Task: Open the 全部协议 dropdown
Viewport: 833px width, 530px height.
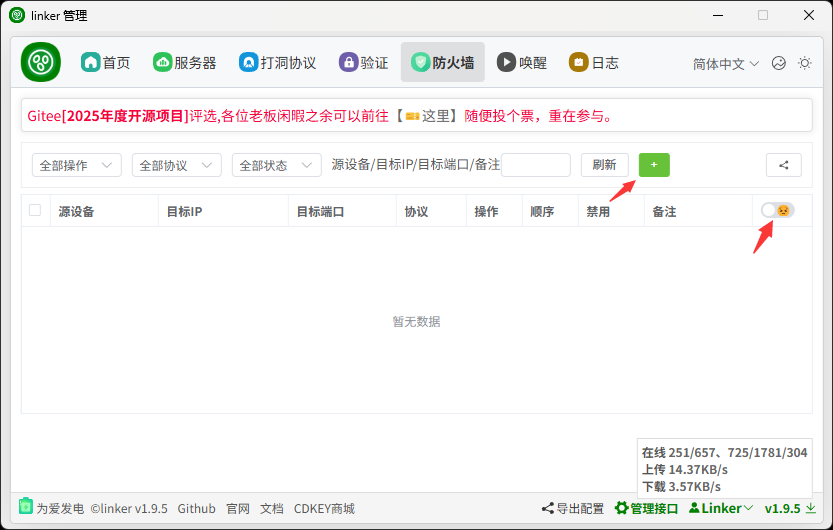Action: [x=177, y=166]
